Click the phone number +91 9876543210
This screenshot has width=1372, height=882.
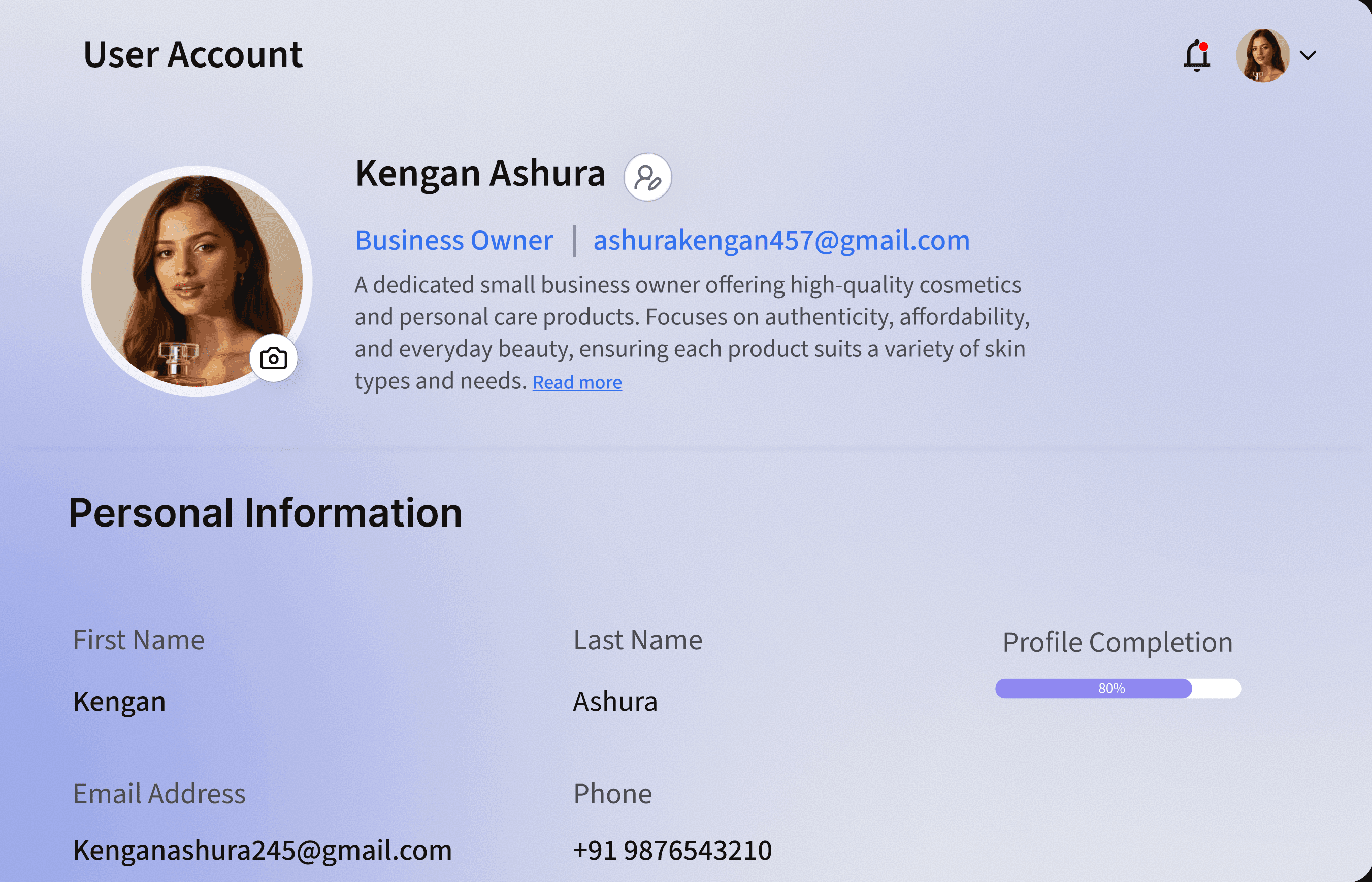672,850
